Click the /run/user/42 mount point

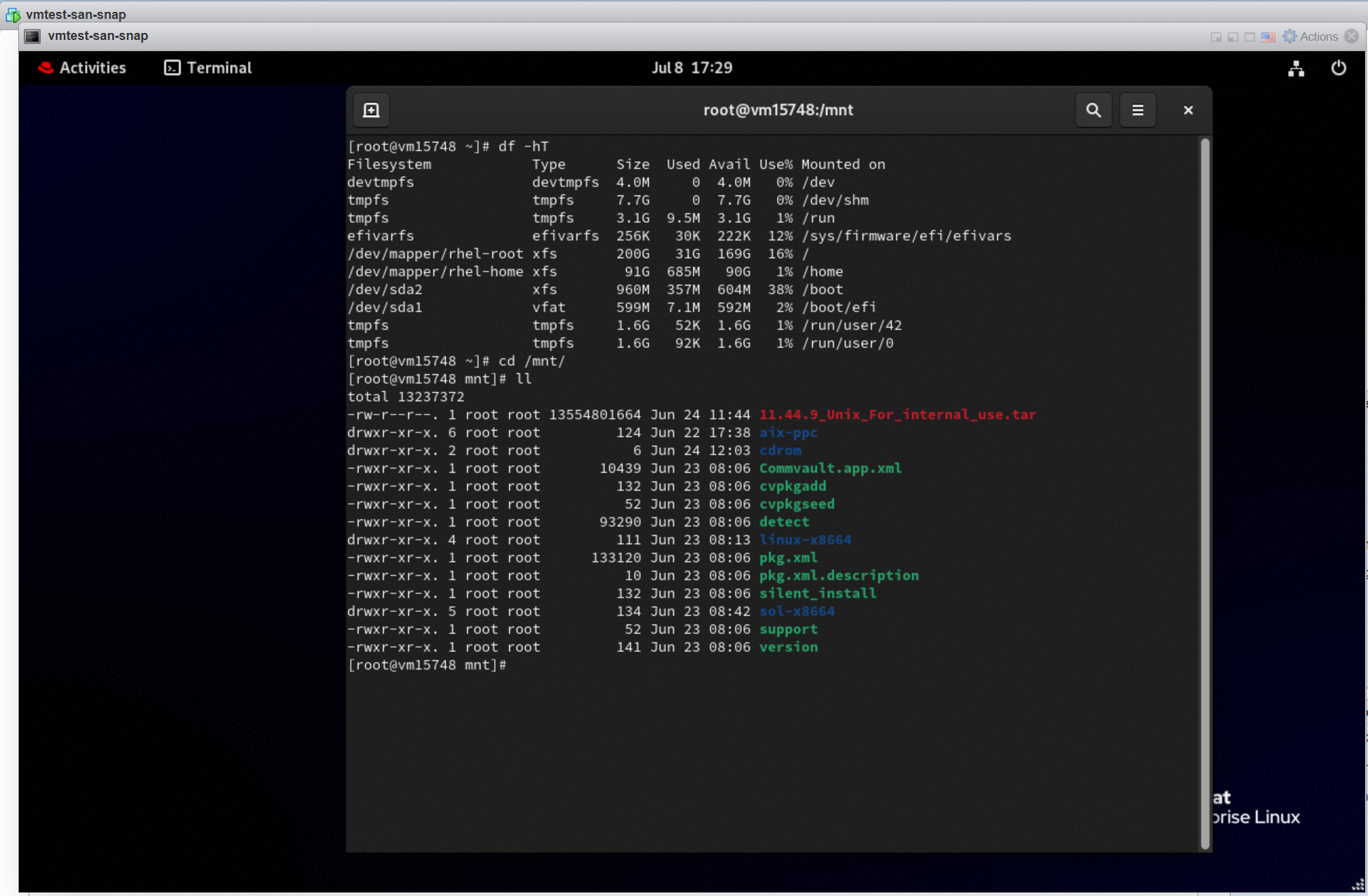click(851, 325)
